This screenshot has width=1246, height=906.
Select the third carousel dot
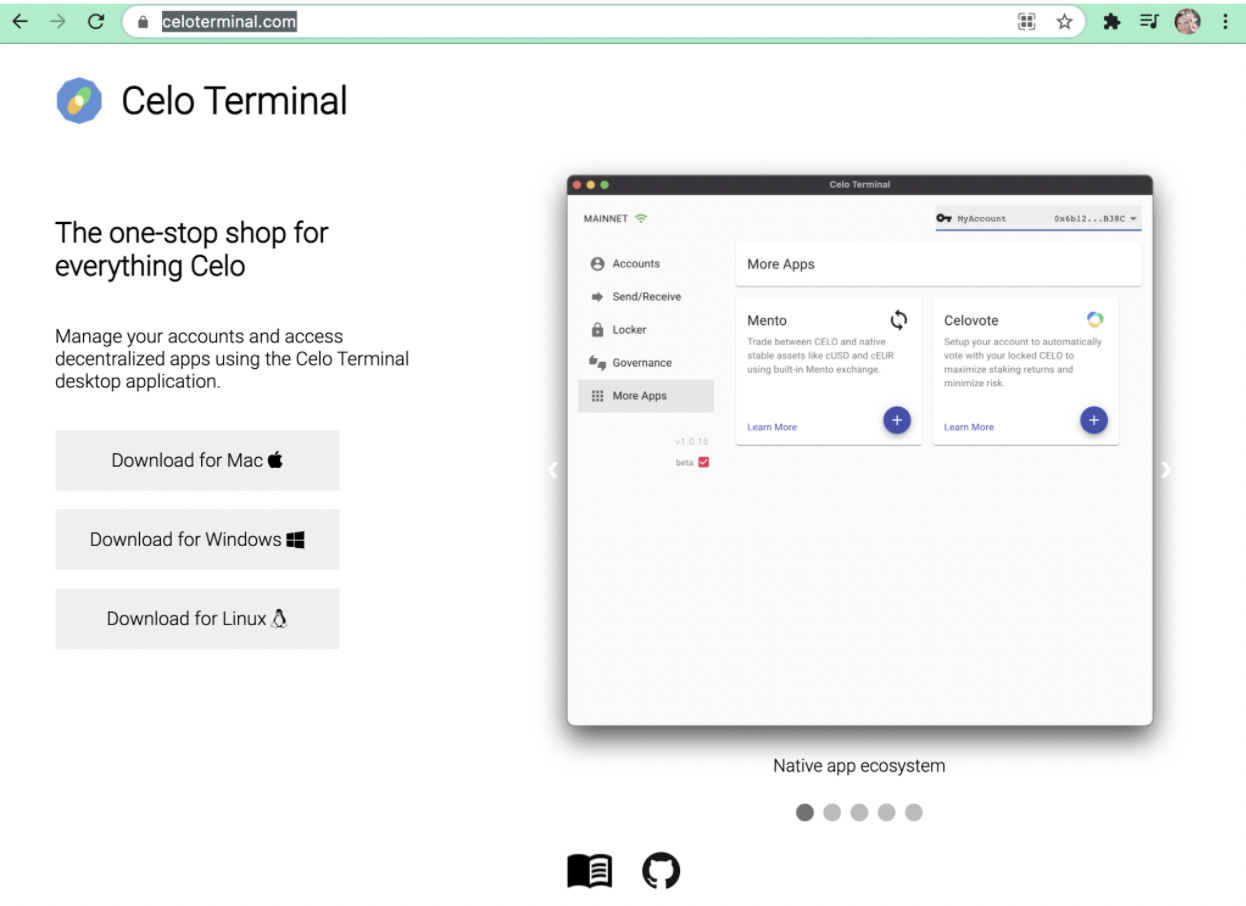pyautogui.click(x=859, y=812)
